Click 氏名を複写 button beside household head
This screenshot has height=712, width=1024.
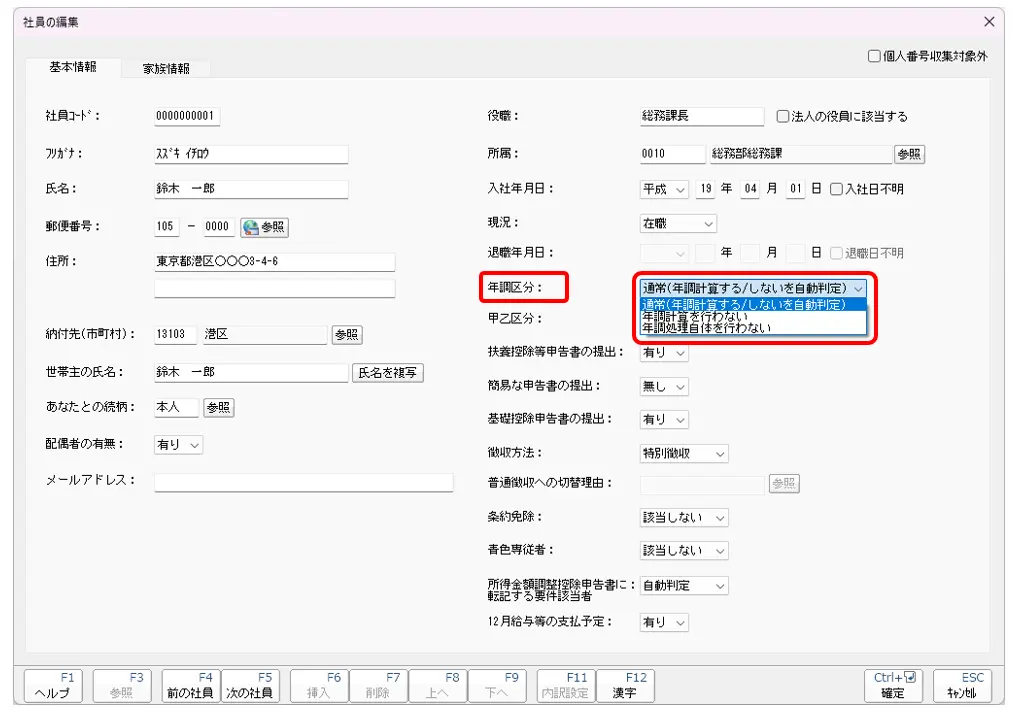click(x=388, y=373)
